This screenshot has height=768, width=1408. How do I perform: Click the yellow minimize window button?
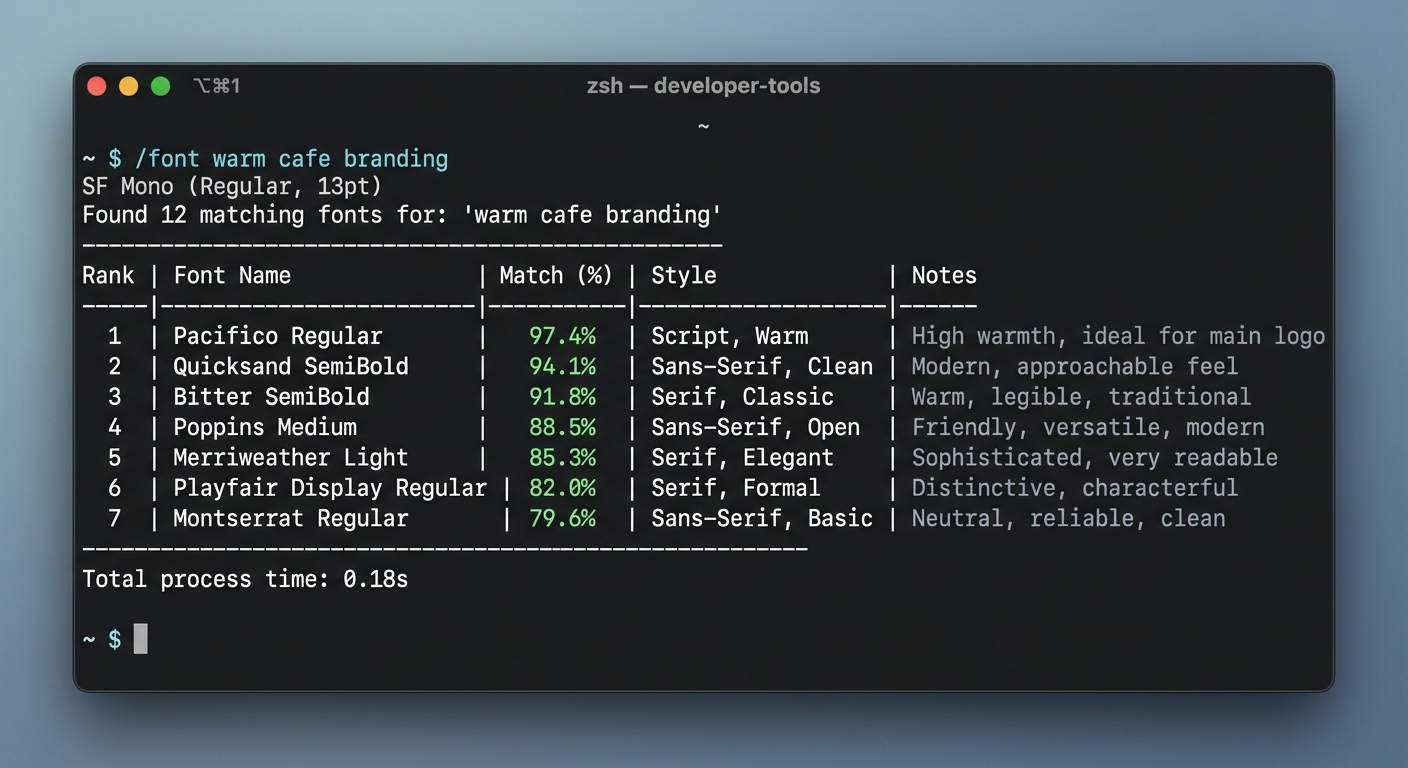point(129,86)
